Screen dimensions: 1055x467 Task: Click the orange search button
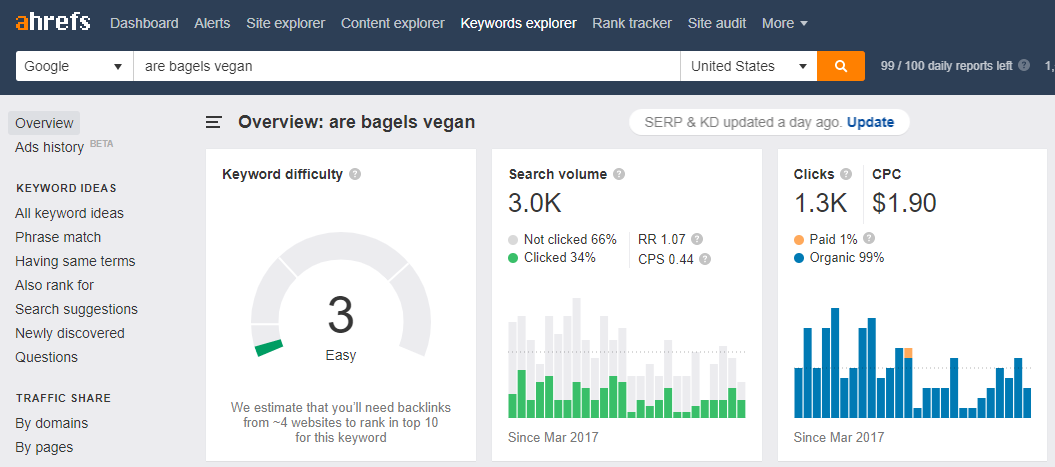coord(840,66)
